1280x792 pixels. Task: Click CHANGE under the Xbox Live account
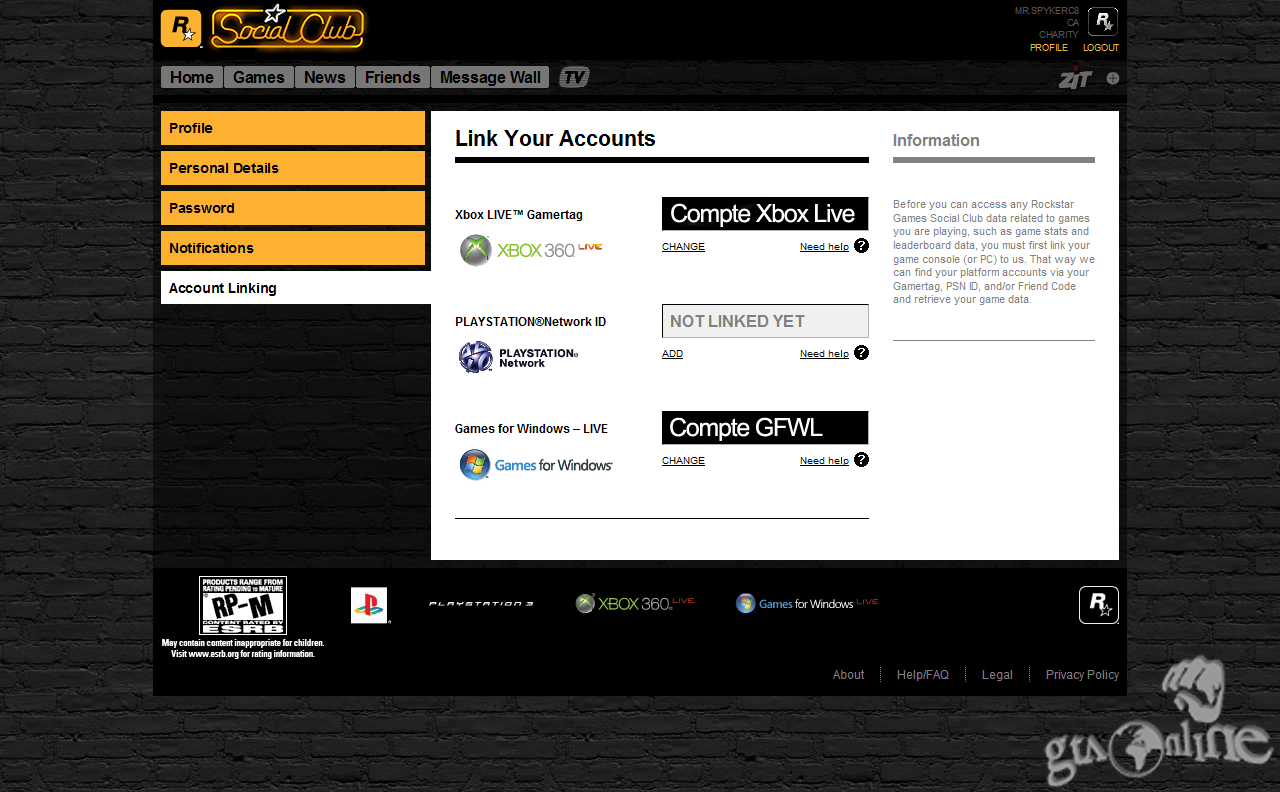coord(683,247)
